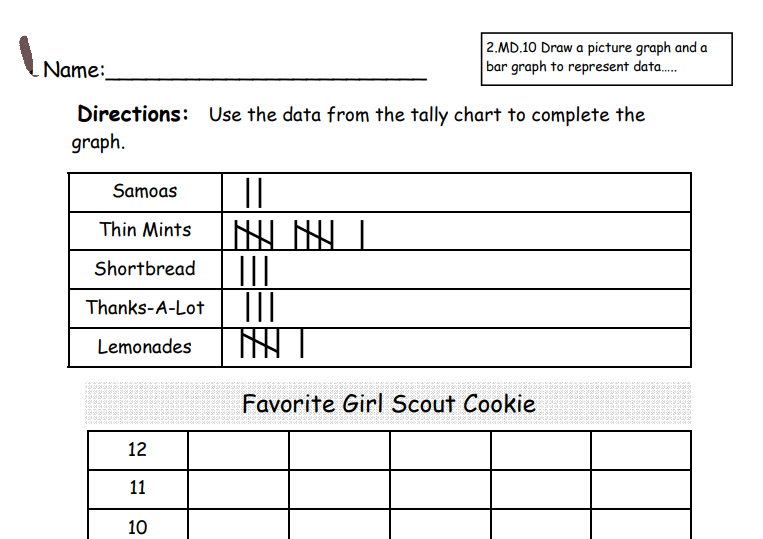Click the tally marks for Lemonades

coord(271,345)
